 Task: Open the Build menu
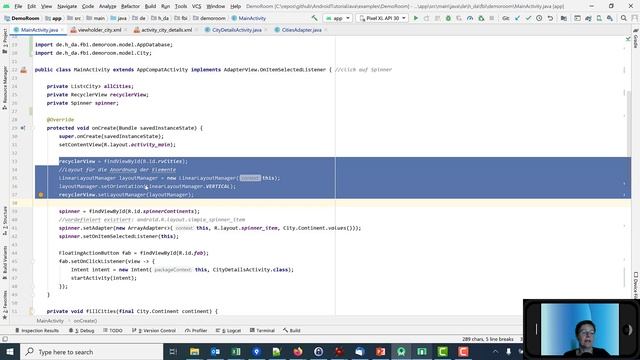pyautogui.click(x=150, y=6)
